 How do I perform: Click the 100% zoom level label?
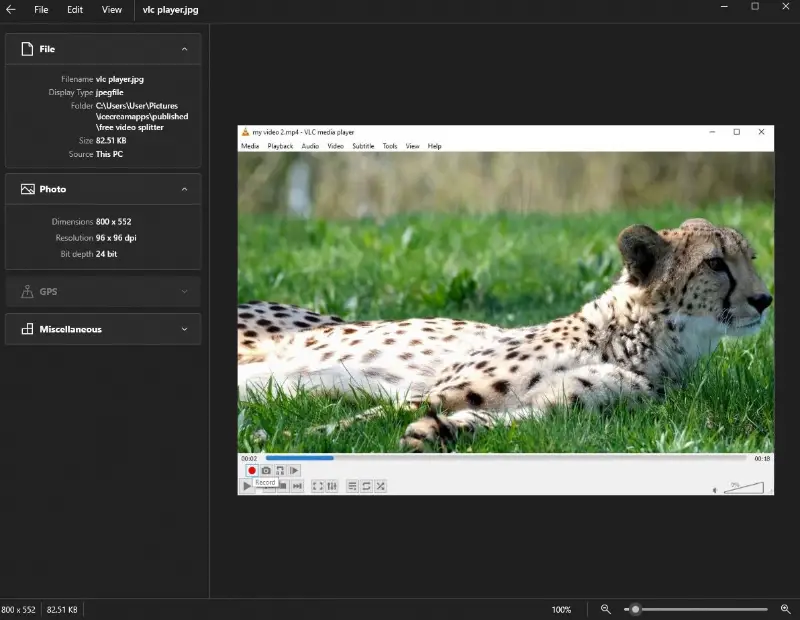[561, 610]
